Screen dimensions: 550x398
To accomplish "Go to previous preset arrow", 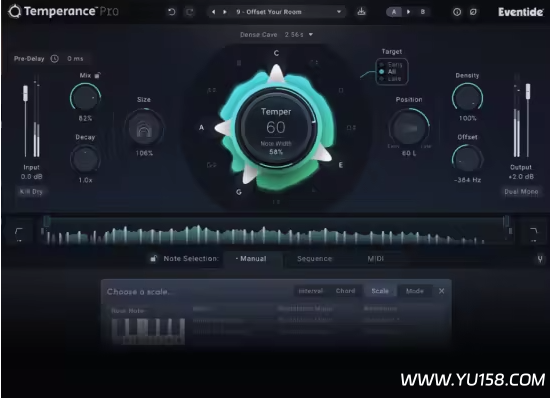I will click(x=213, y=12).
